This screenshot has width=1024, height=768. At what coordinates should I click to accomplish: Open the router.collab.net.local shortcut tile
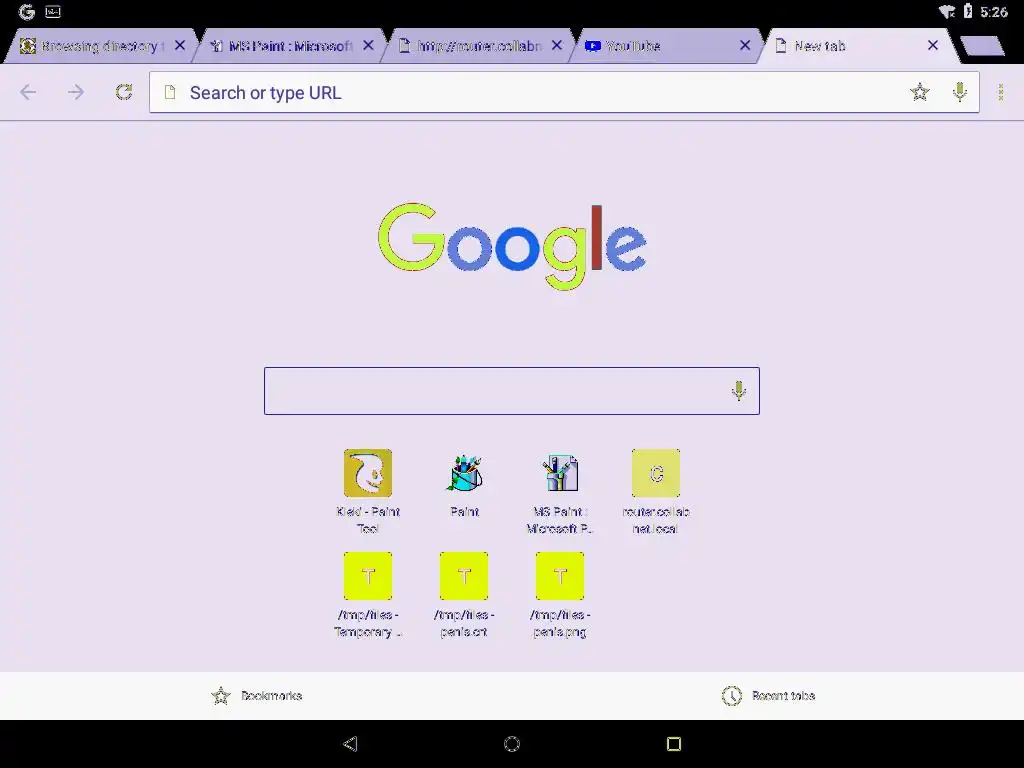point(656,491)
